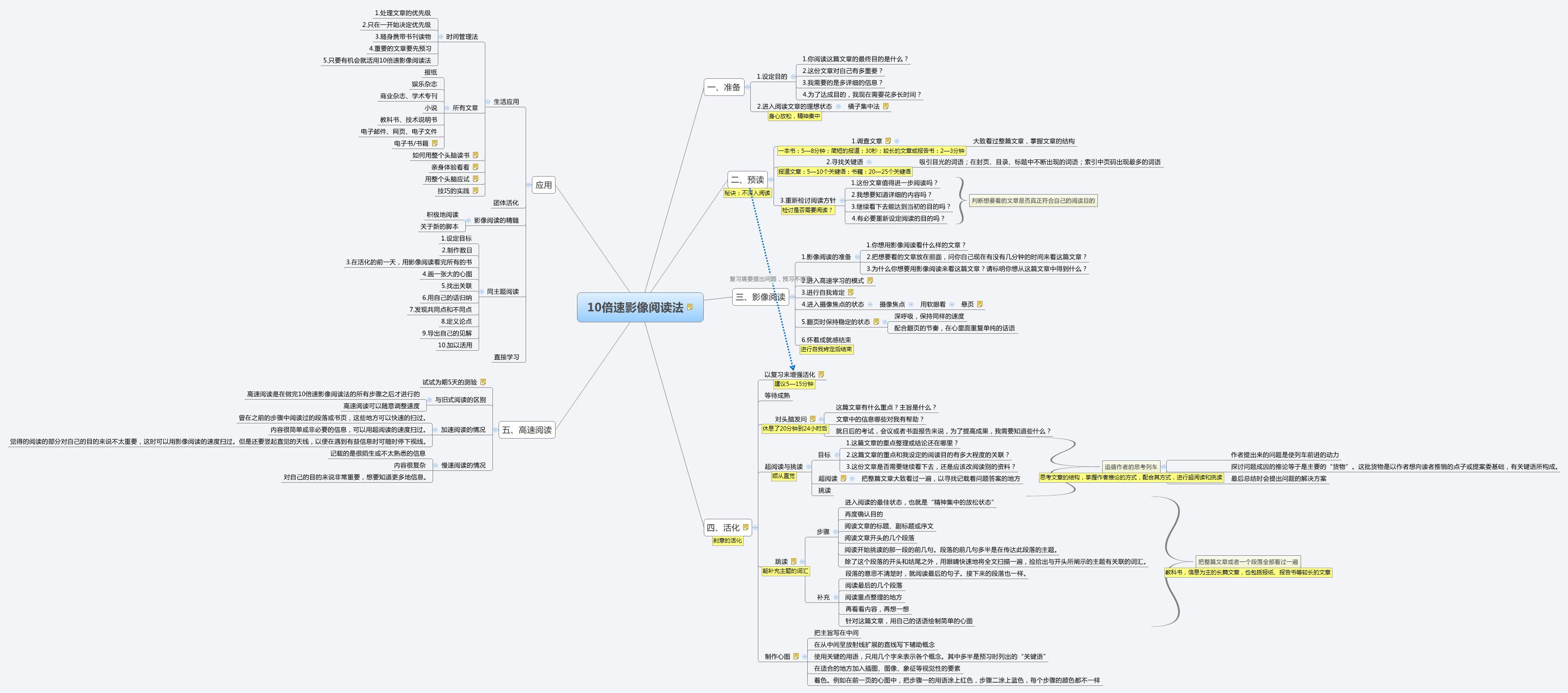Collapse 同主题阅读 subtopic list

pyautogui.click(x=482, y=292)
